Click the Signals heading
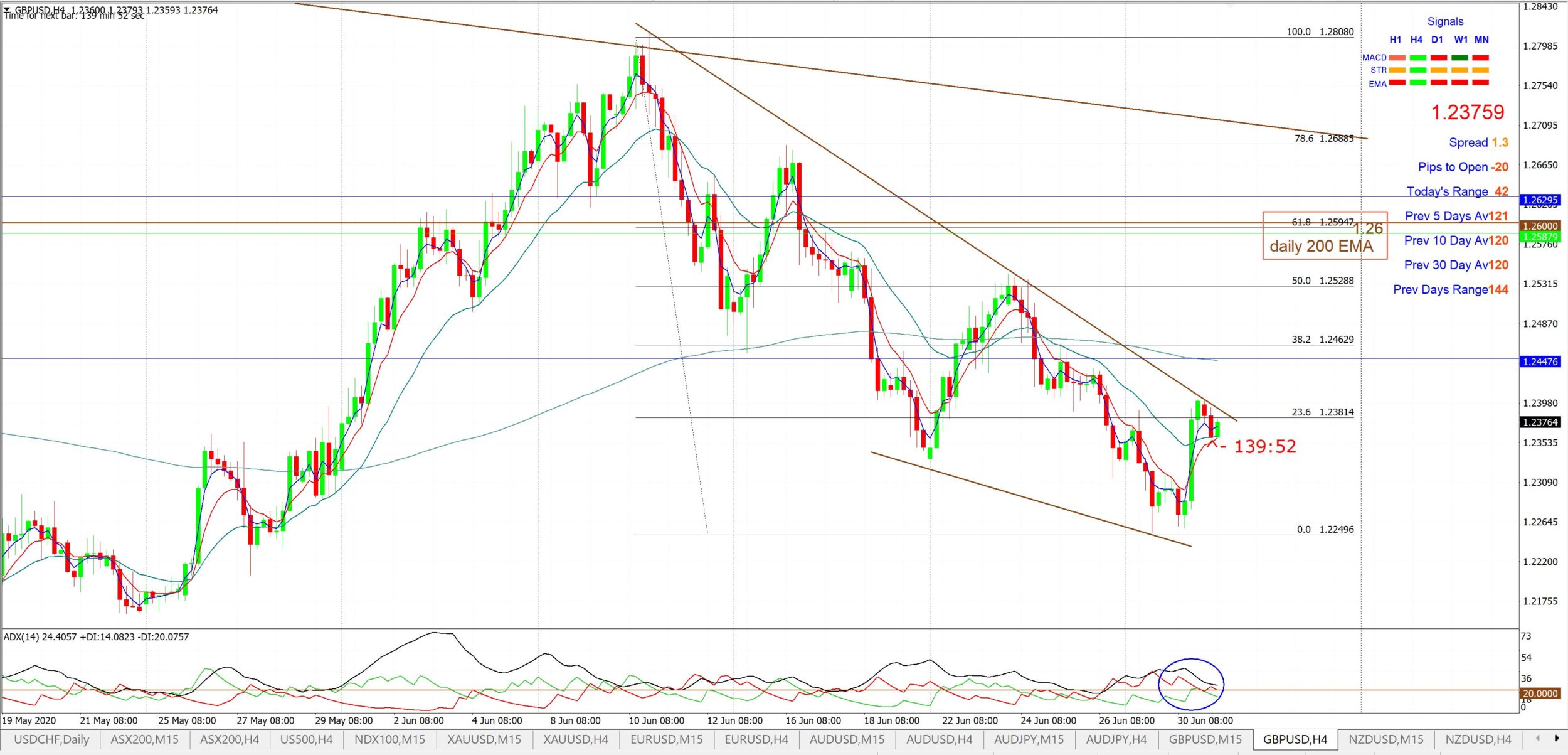The width and height of the screenshot is (1568, 755). click(1445, 21)
